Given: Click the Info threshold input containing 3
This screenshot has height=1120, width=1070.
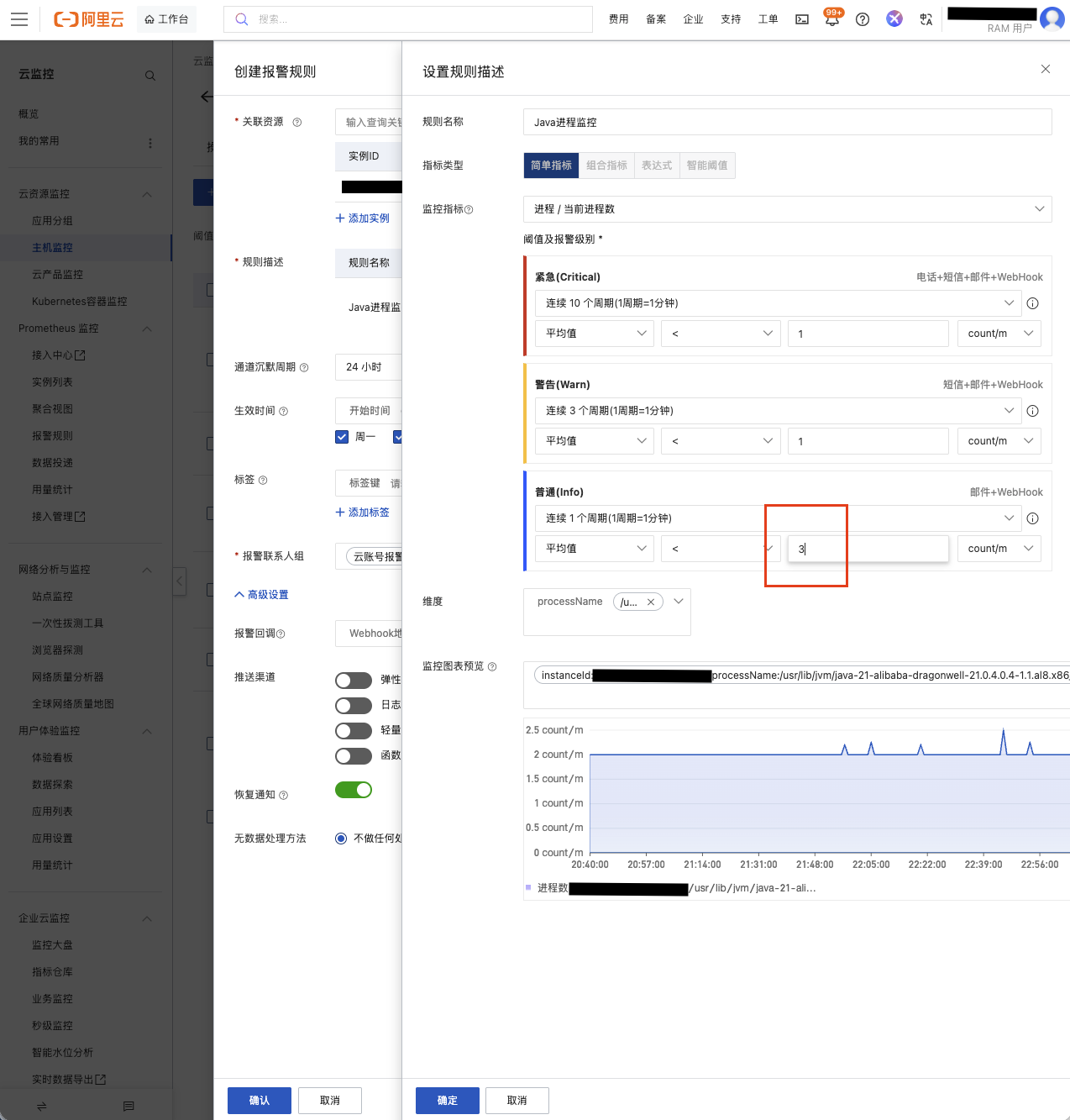Looking at the screenshot, I should [x=868, y=548].
